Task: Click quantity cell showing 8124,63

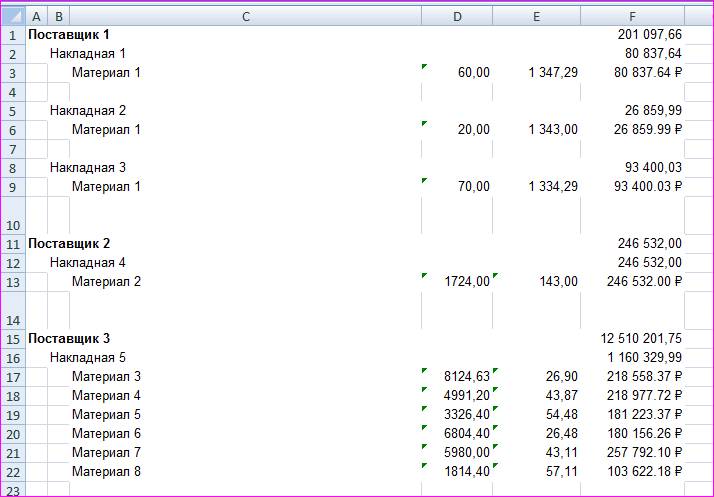Action: tap(467, 377)
